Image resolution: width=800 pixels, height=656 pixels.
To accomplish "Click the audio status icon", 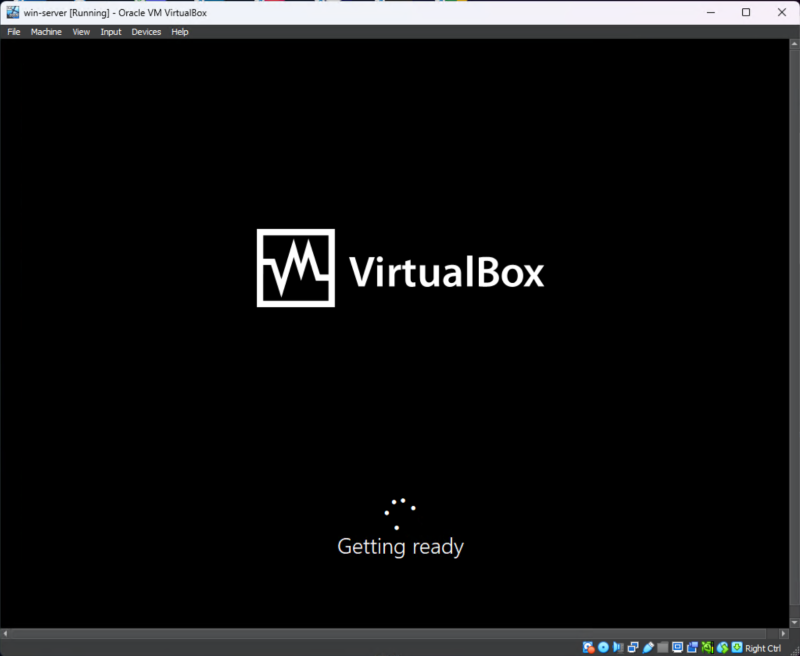I will [616, 647].
